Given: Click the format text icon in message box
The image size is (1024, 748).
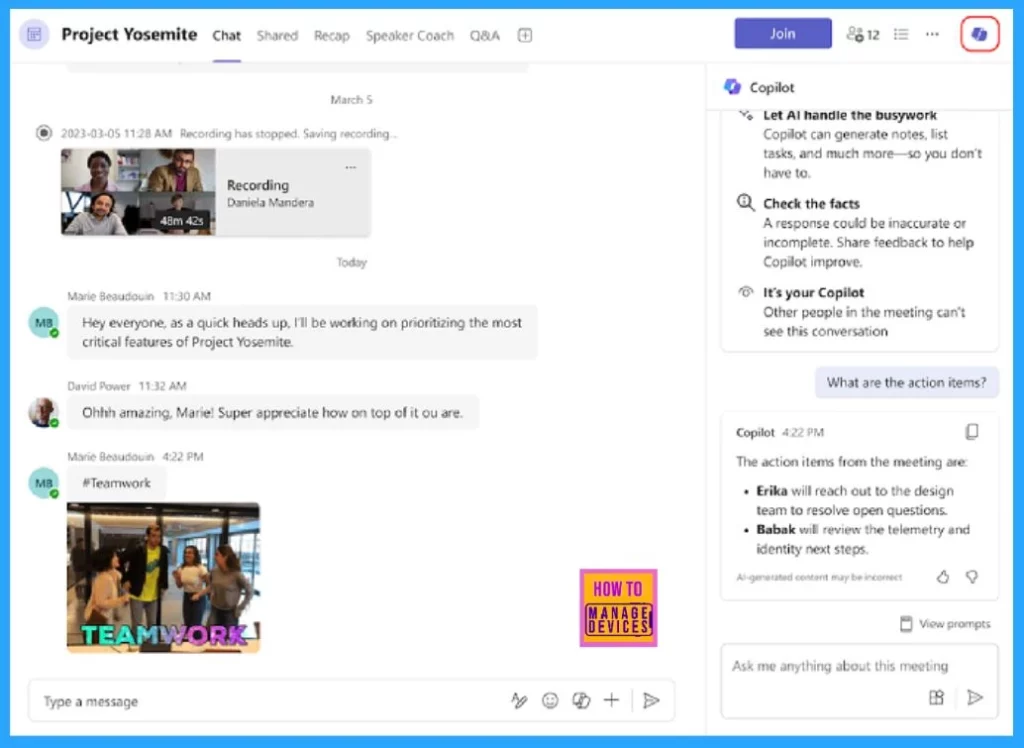Looking at the screenshot, I should (519, 700).
